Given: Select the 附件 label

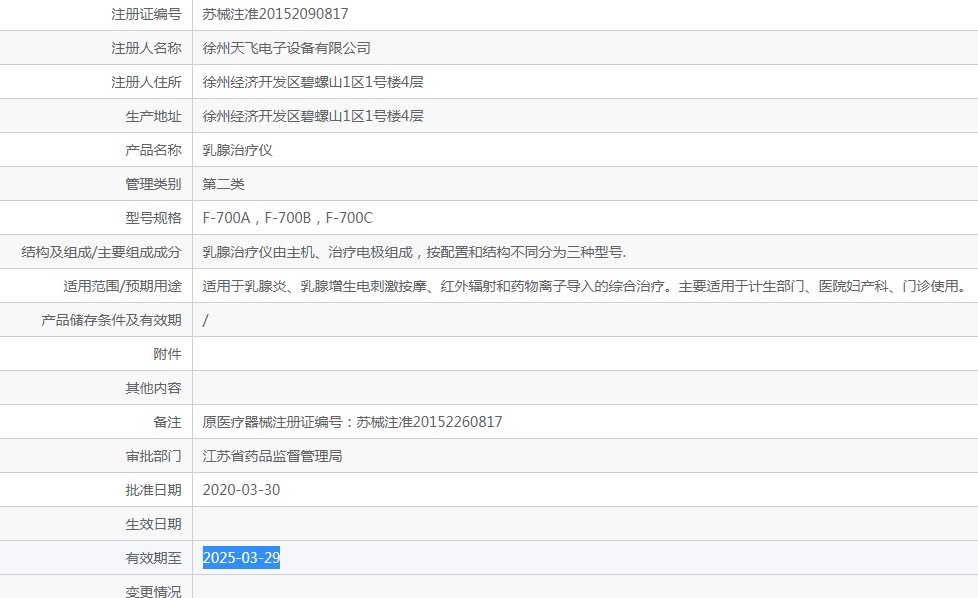Looking at the screenshot, I should (167, 354).
